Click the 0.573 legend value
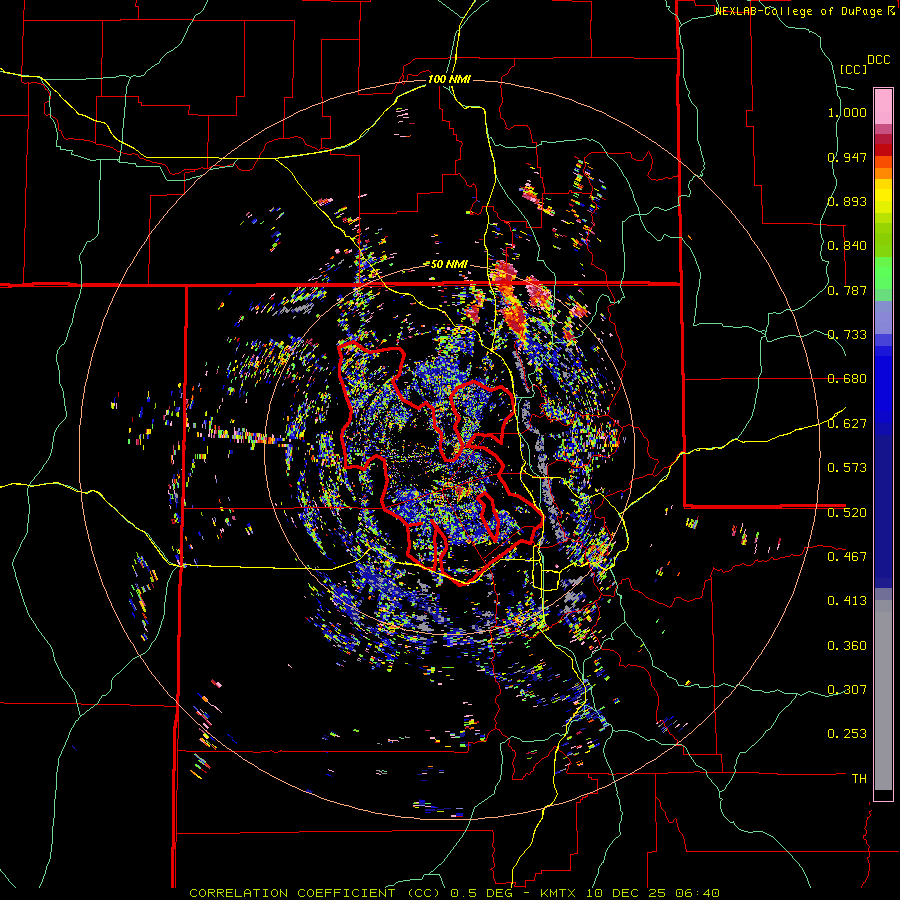Screen dimensions: 900x900 point(847,468)
